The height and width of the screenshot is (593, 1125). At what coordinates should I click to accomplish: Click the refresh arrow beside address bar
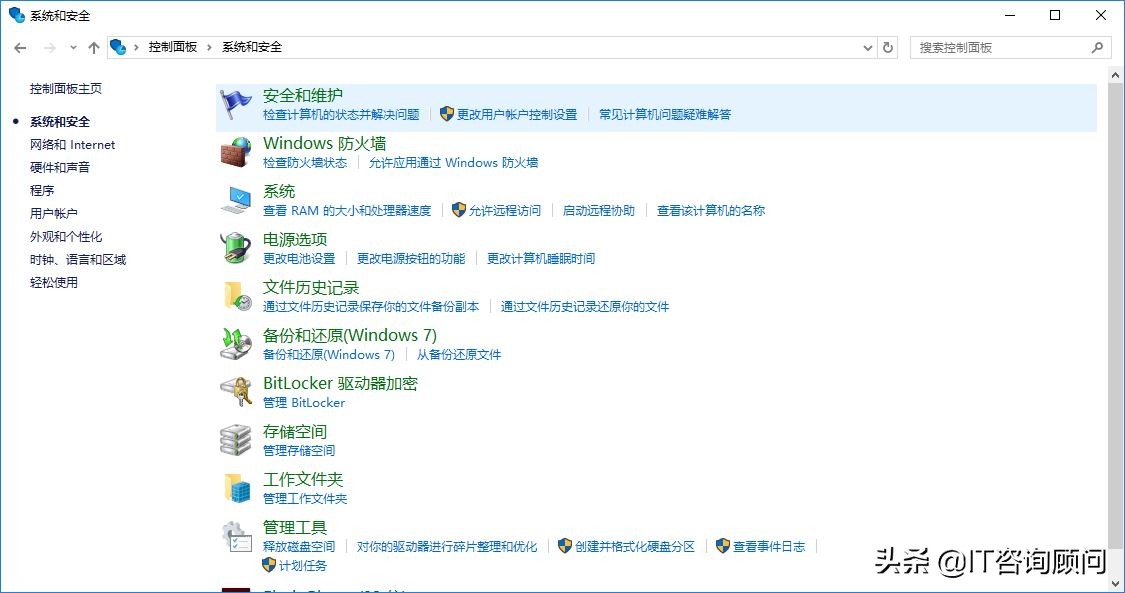tap(889, 47)
